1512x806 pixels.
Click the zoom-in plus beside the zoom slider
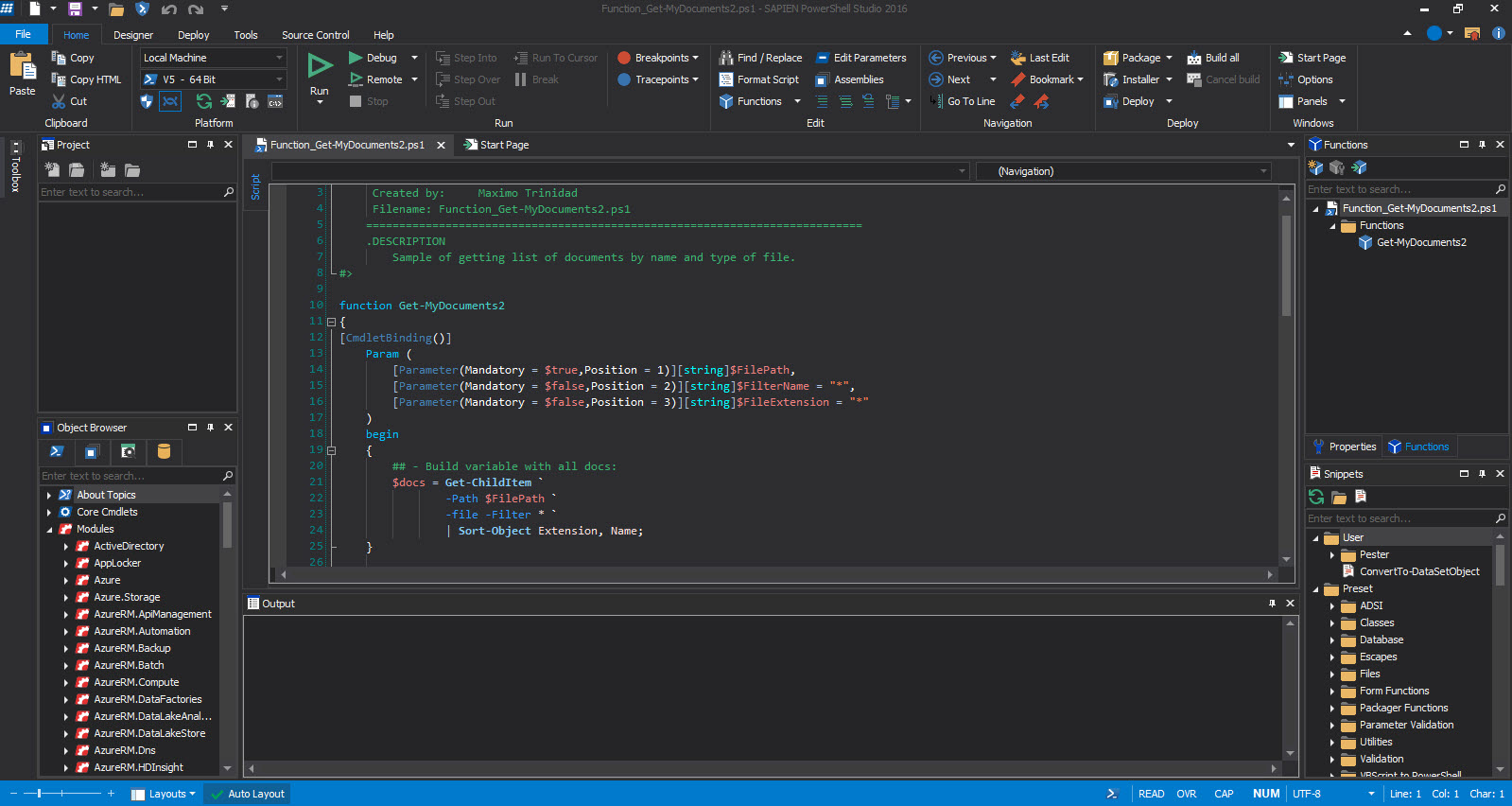(111, 794)
